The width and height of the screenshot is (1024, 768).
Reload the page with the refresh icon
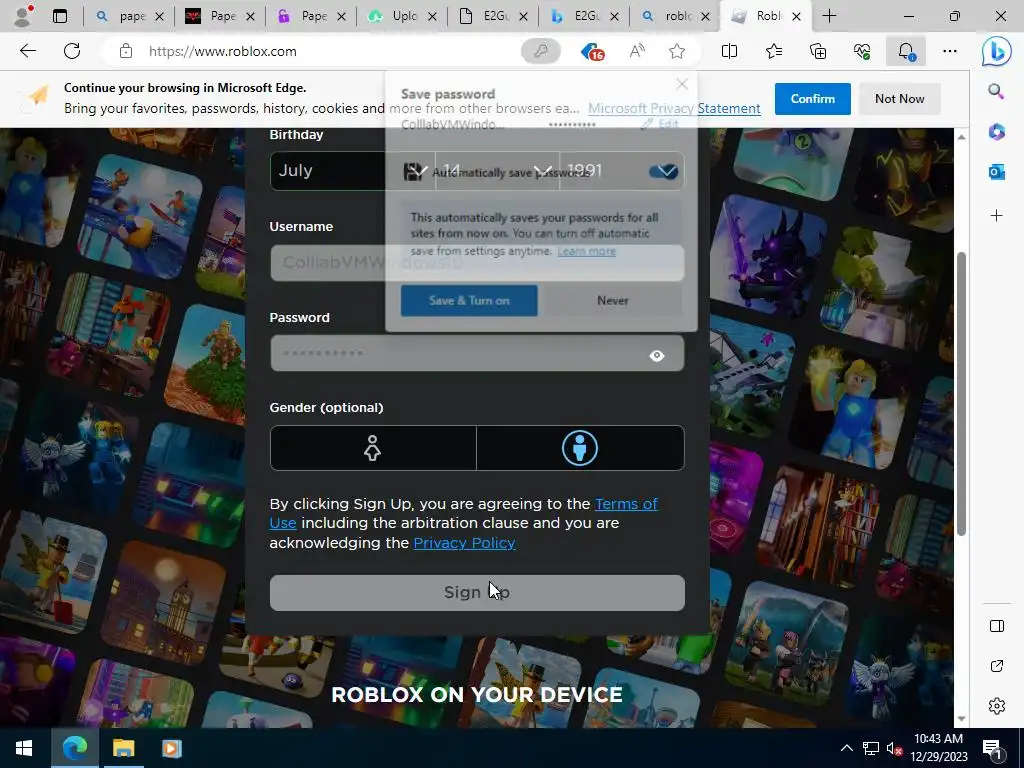tap(72, 51)
